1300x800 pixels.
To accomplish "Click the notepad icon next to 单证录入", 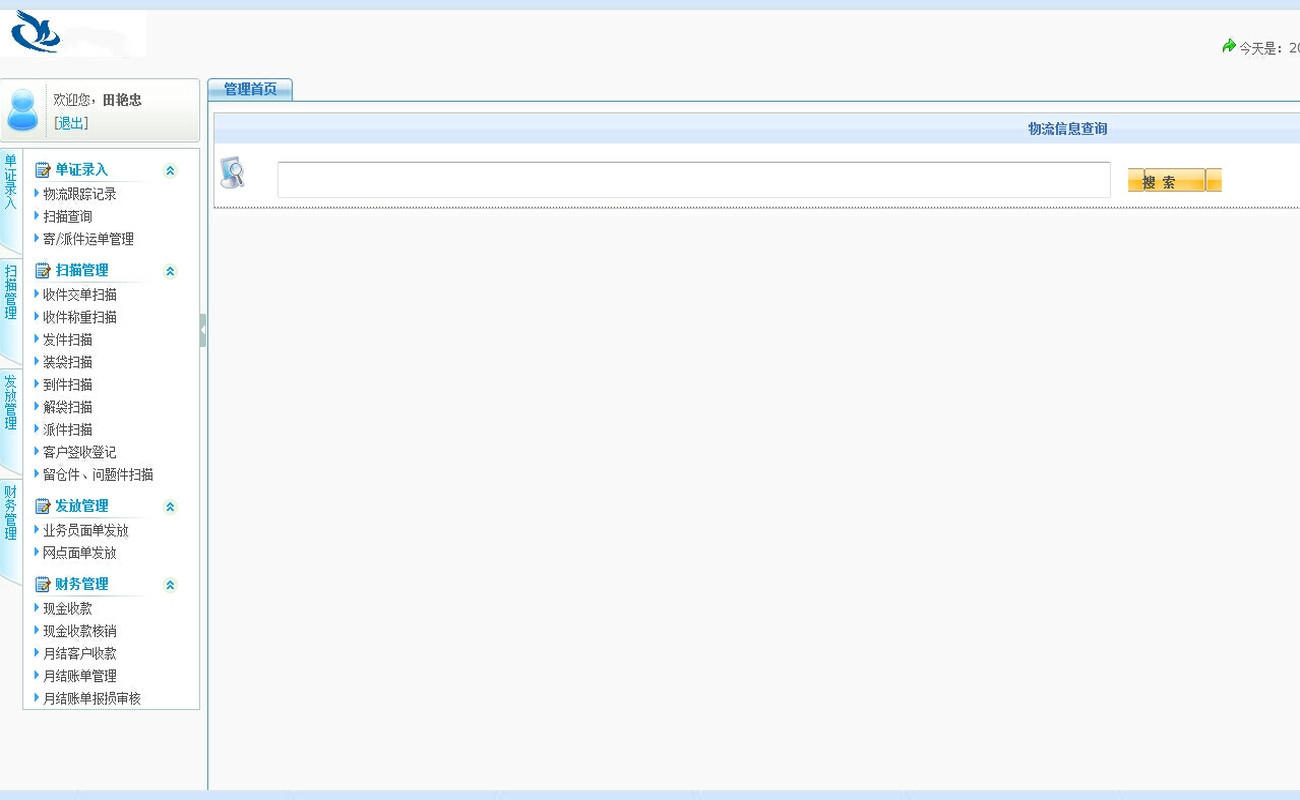I will point(43,170).
